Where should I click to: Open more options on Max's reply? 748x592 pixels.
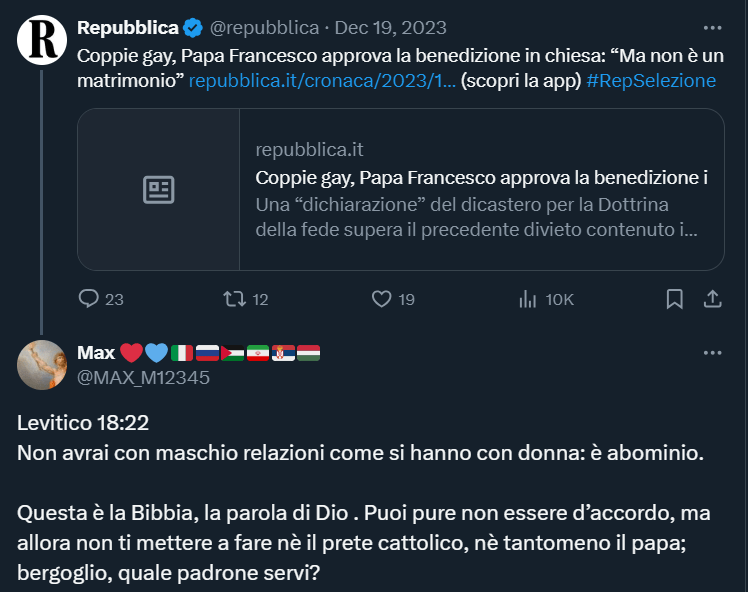pyautogui.click(x=712, y=353)
